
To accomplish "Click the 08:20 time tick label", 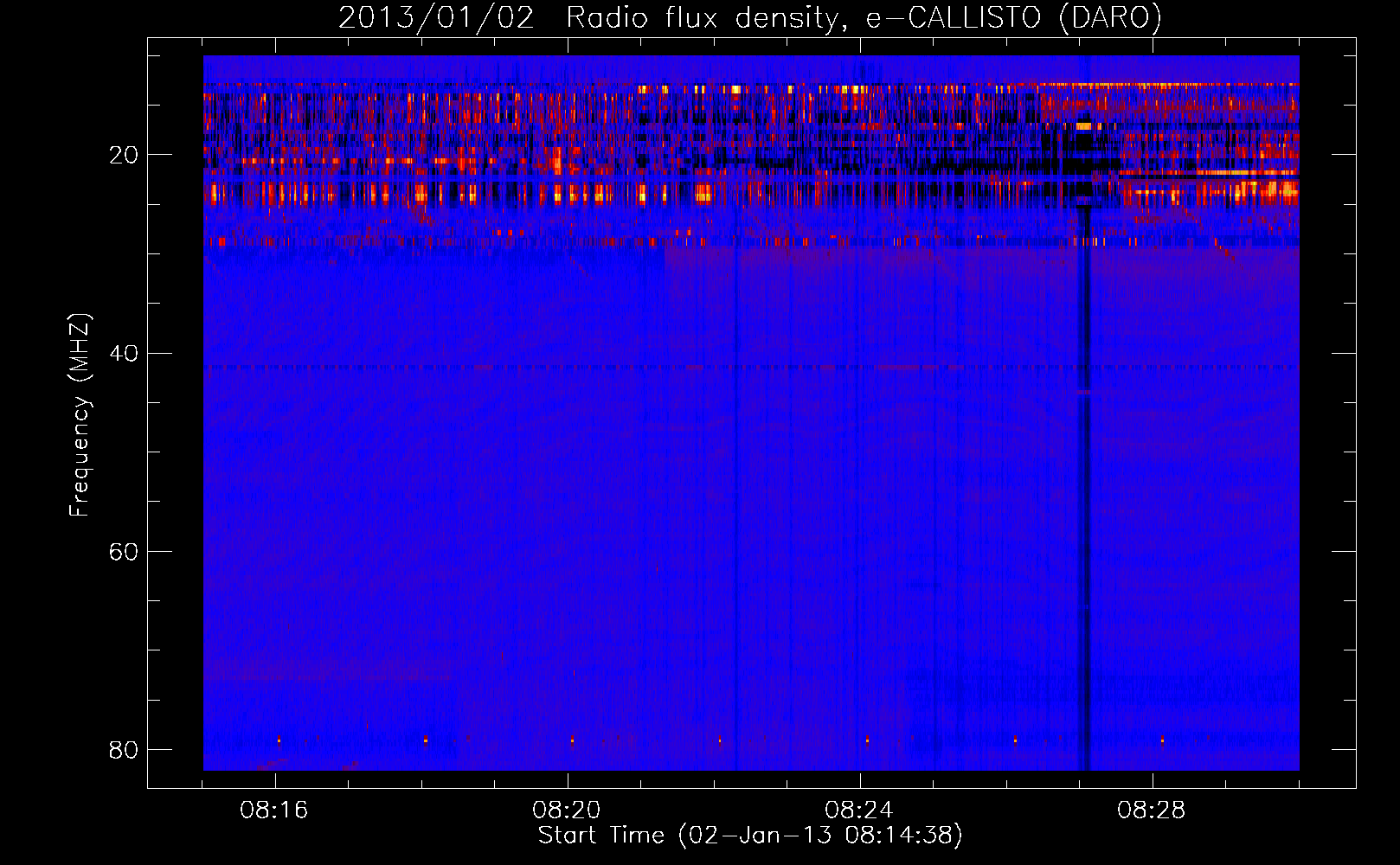I will click(567, 811).
